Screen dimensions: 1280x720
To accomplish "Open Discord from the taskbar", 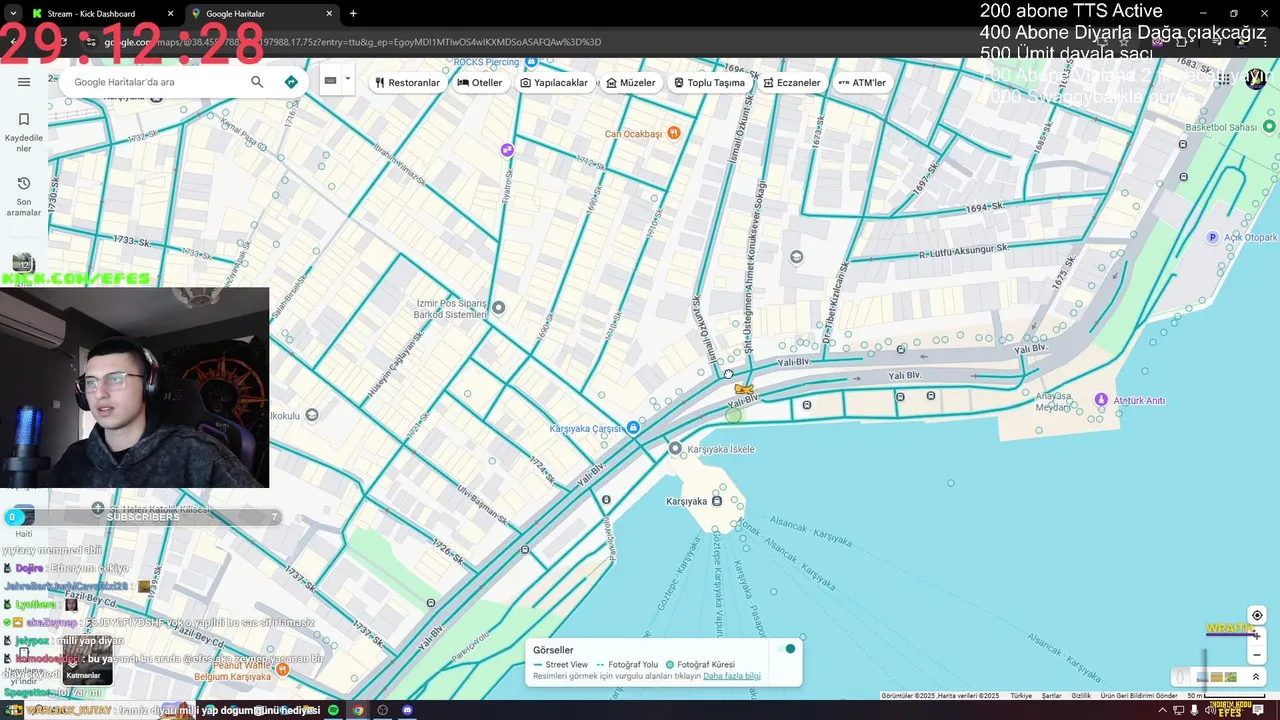I will [407, 710].
